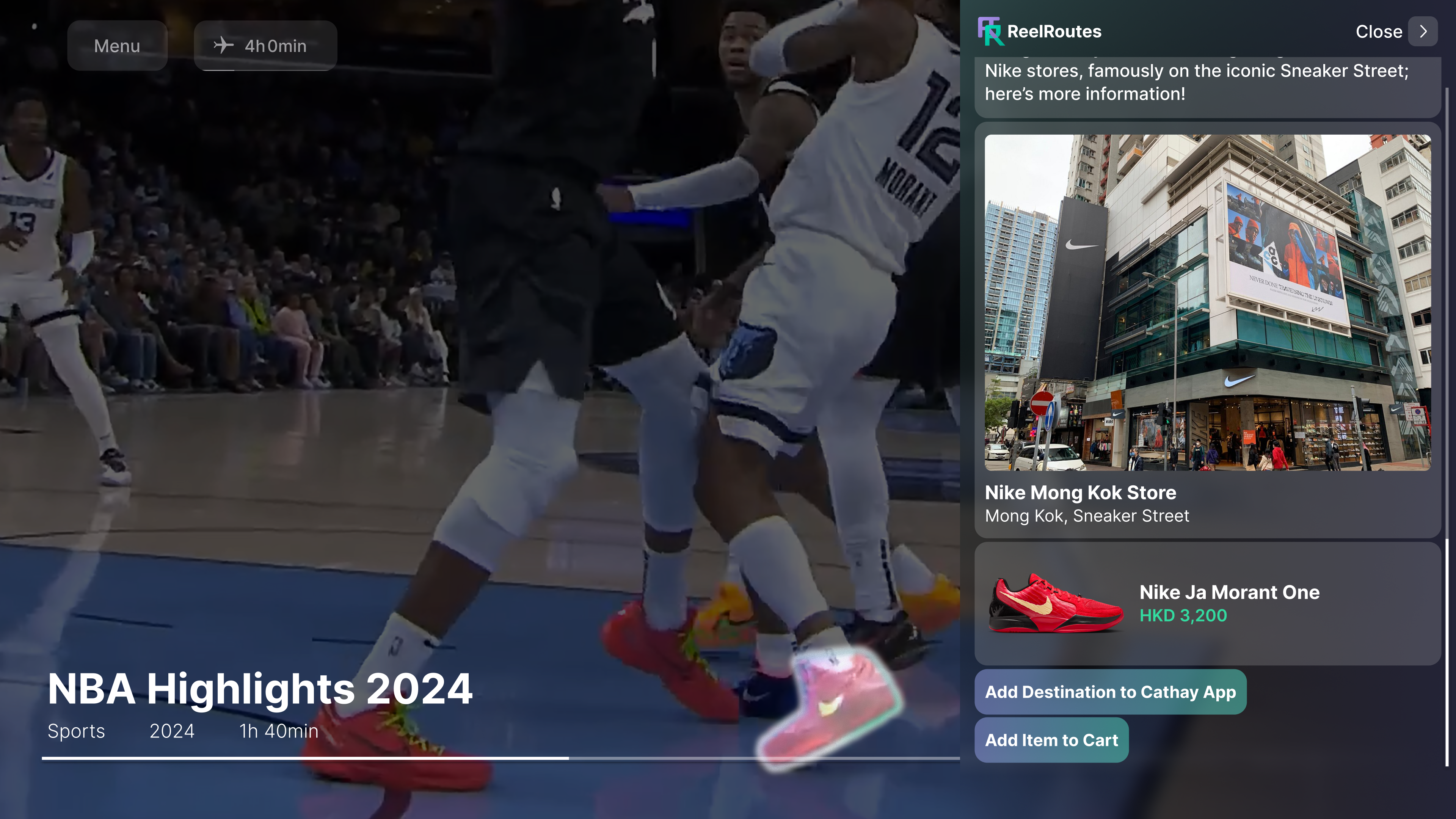The width and height of the screenshot is (1456, 819).
Task: Add Destination to Cathay App
Action: [1110, 692]
